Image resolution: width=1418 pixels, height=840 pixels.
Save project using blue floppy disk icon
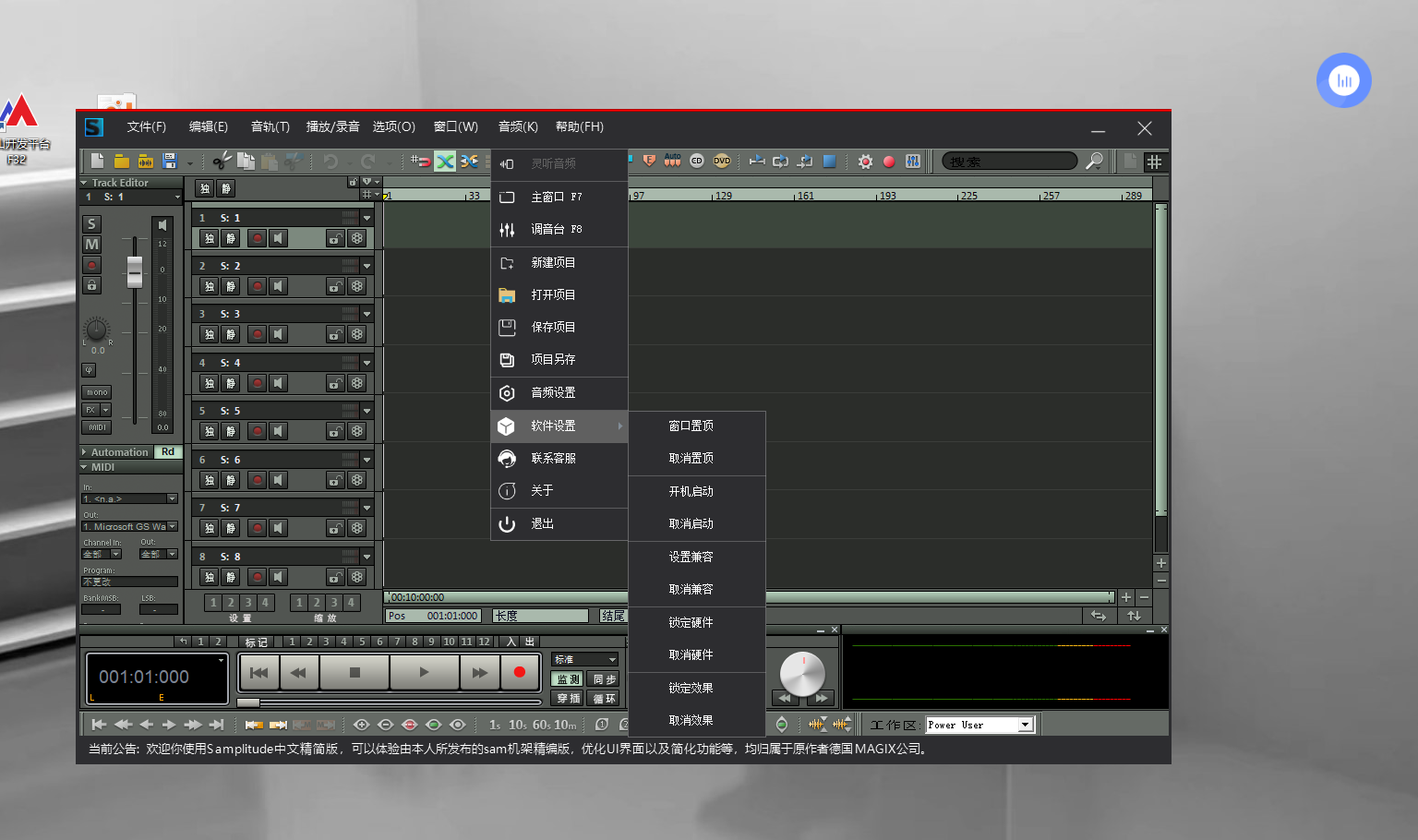tap(169, 161)
